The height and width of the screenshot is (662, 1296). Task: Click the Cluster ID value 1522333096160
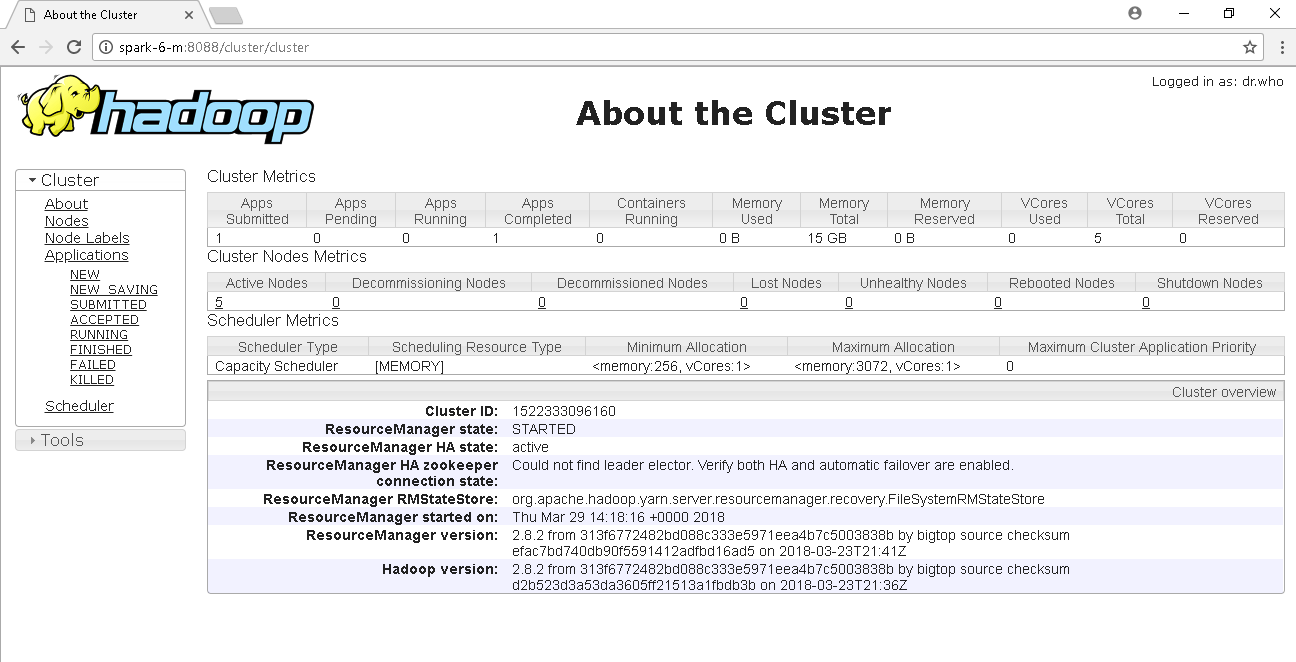coord(564,411)
